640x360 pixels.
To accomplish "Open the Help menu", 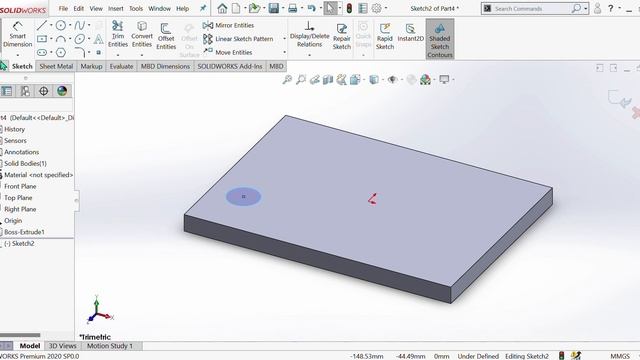I will (182, 8).
